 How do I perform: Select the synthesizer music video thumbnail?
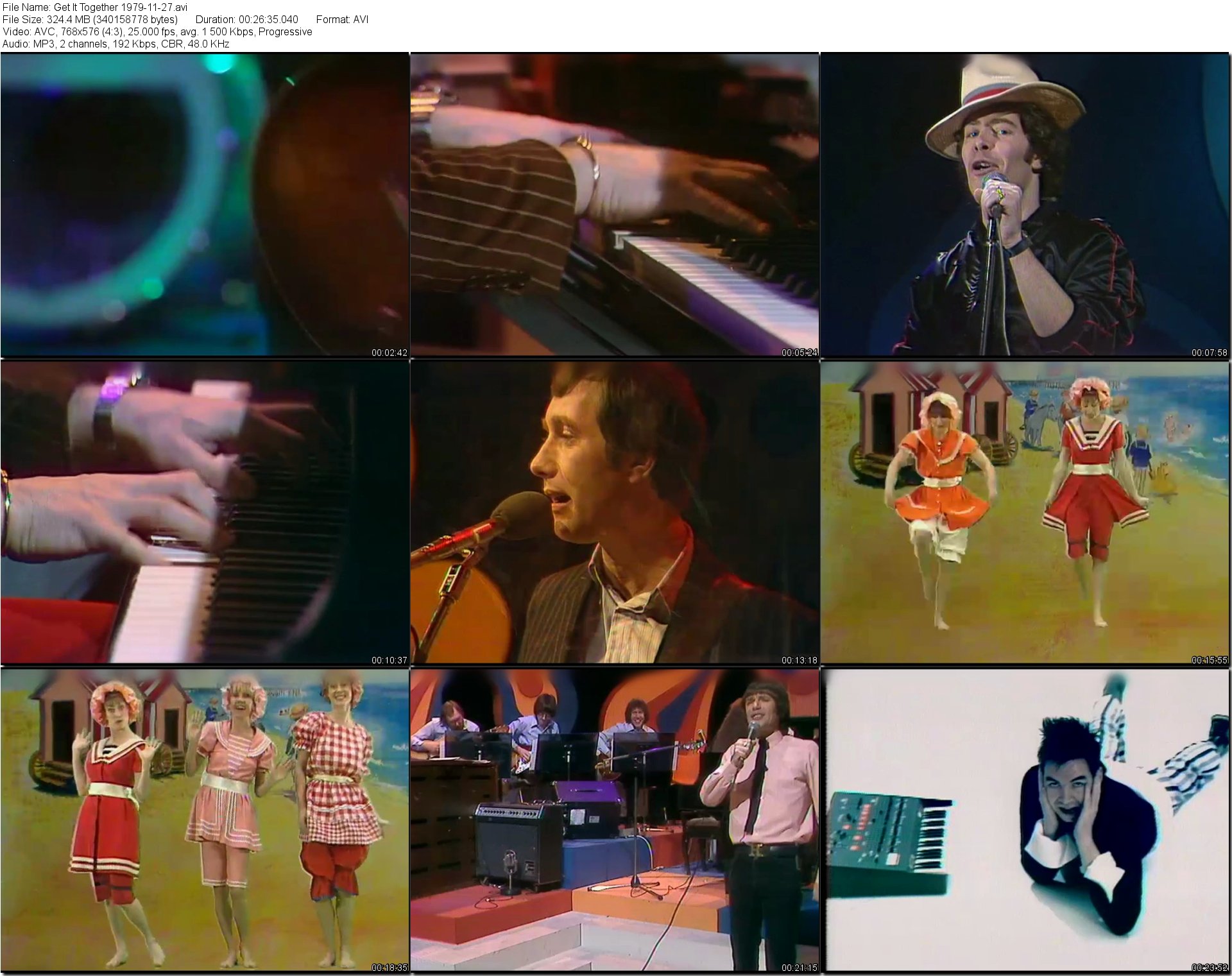(1025, 819)
